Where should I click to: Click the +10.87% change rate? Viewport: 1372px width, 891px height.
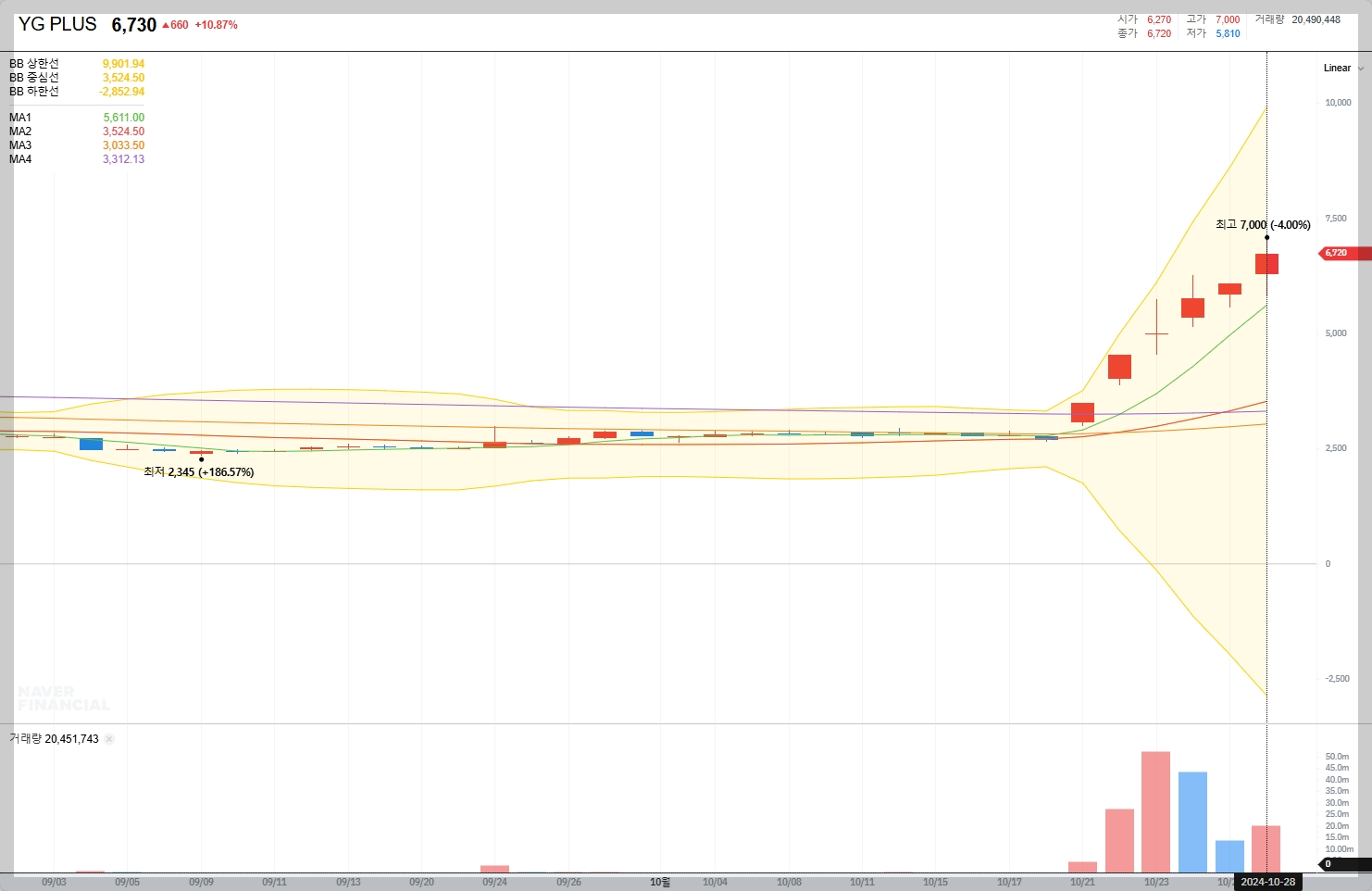pos(216,25)
